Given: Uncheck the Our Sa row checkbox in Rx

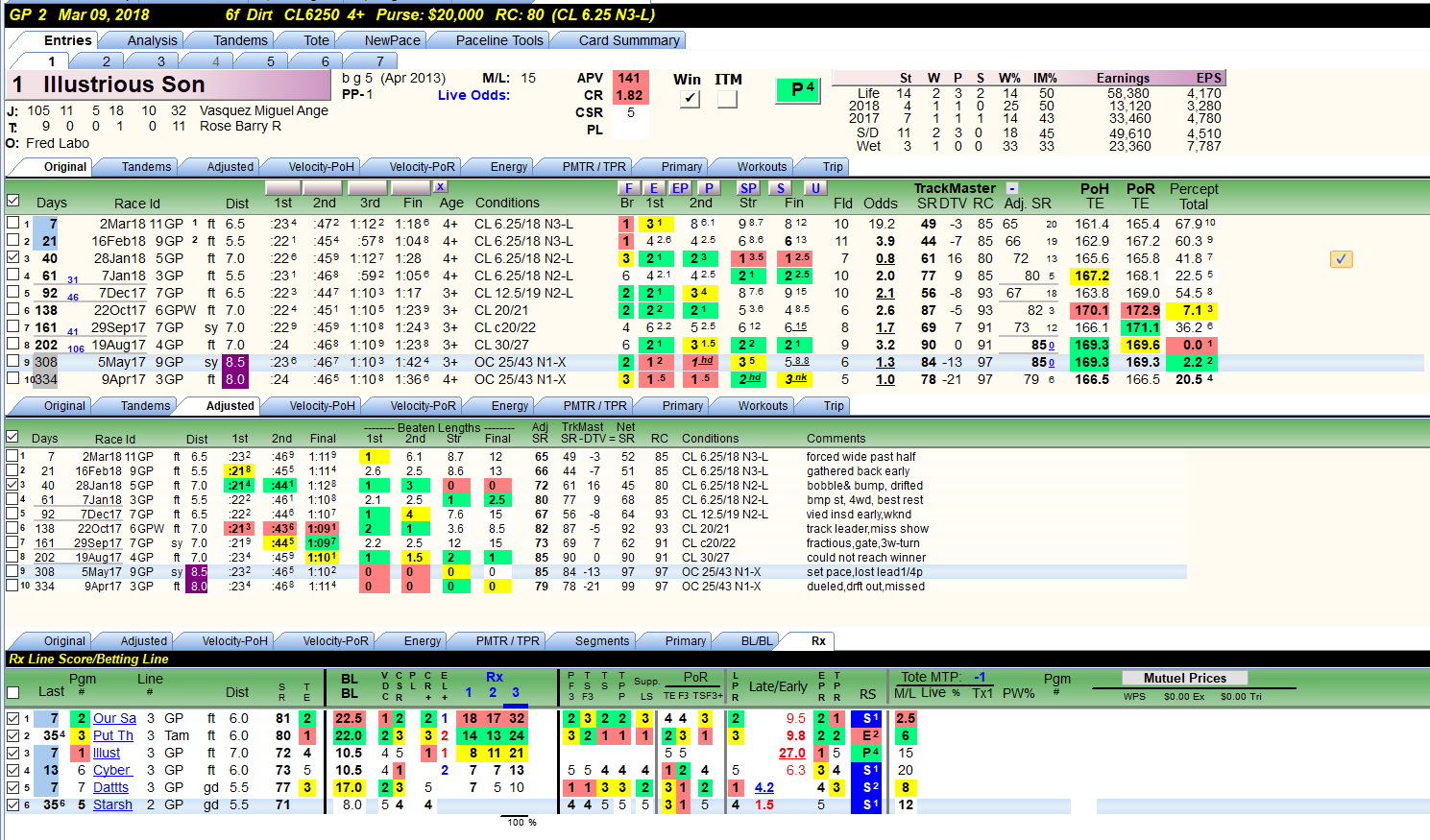Looking at the screenshot, I should [12, 718].
